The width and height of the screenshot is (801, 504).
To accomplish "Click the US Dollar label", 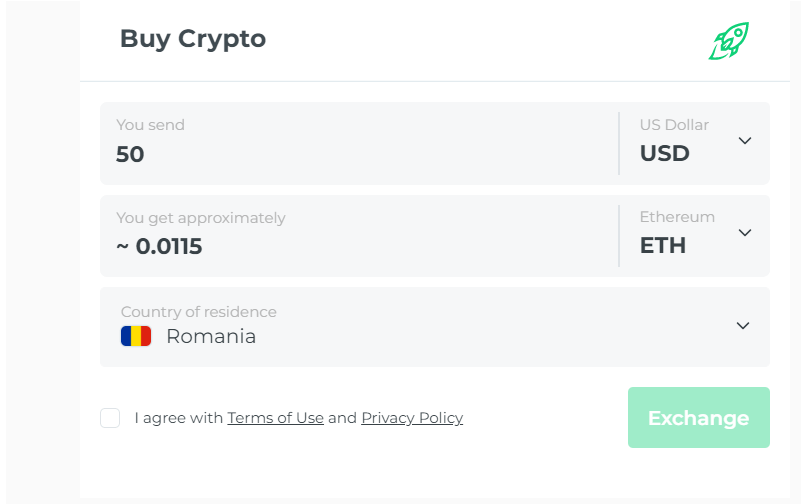I will (674, 125).
